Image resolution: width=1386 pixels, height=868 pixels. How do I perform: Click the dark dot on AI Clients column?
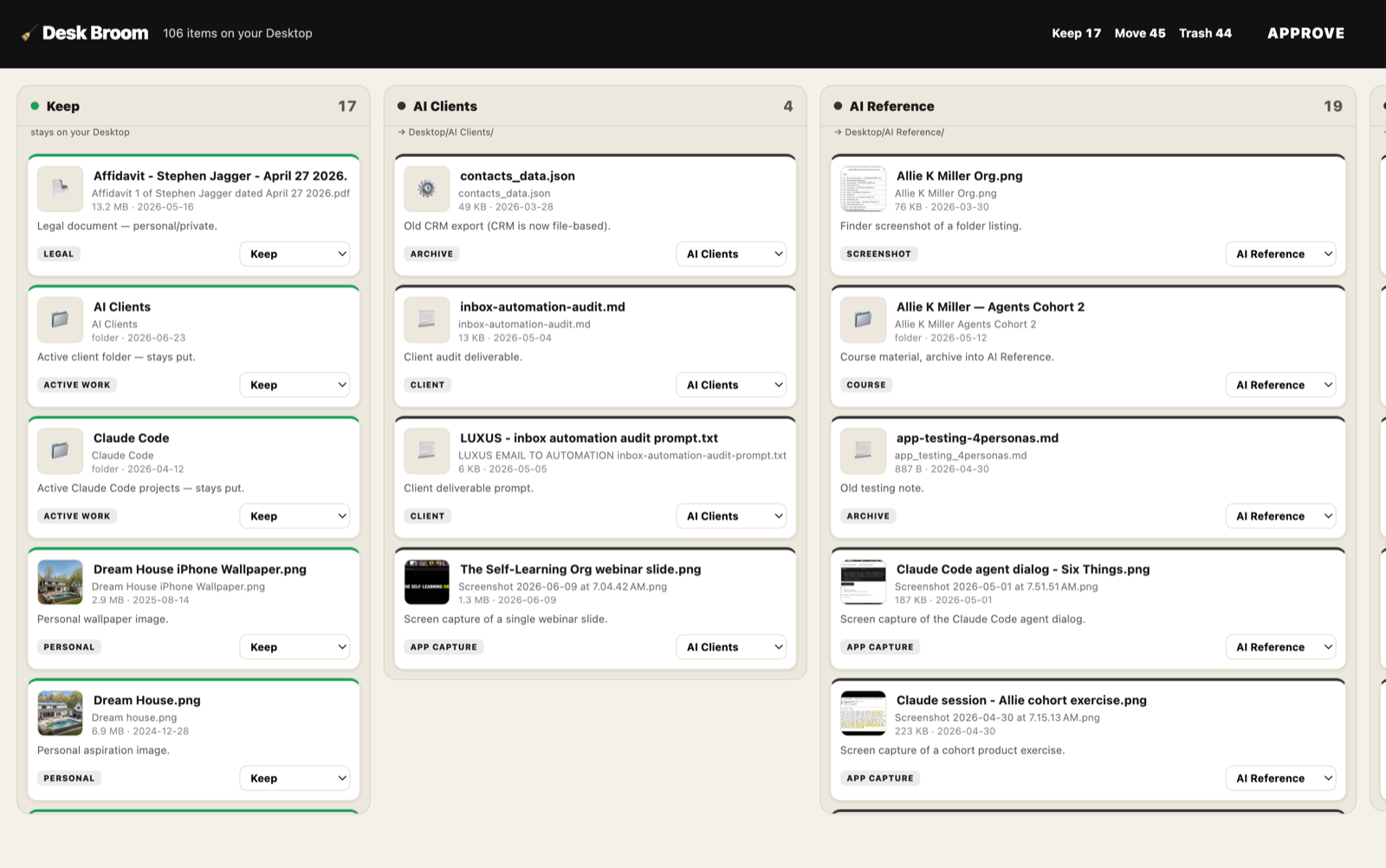pyautogui.click(x=401, y=106)
